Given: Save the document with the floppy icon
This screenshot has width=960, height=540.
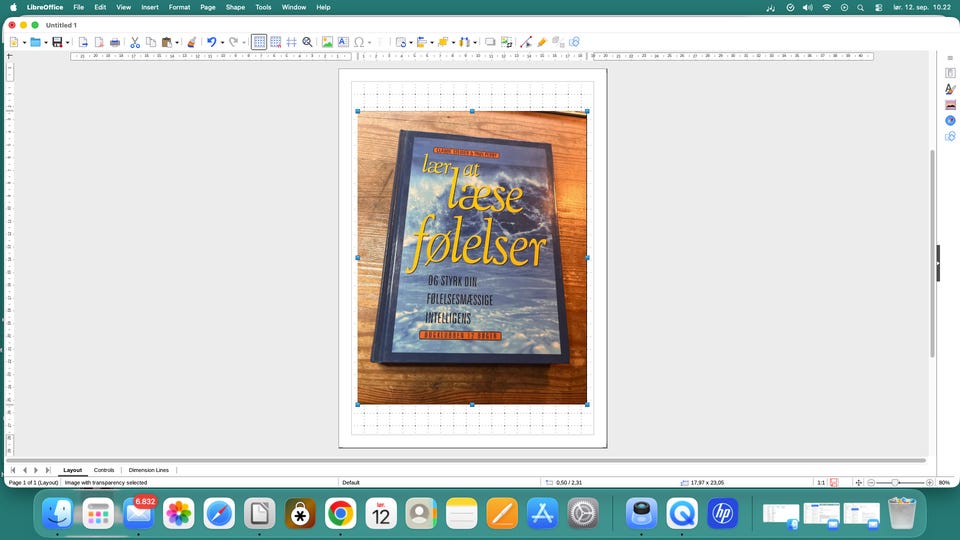Looking at the screenshot, I should pyautogui.click(x=58, y=42).
